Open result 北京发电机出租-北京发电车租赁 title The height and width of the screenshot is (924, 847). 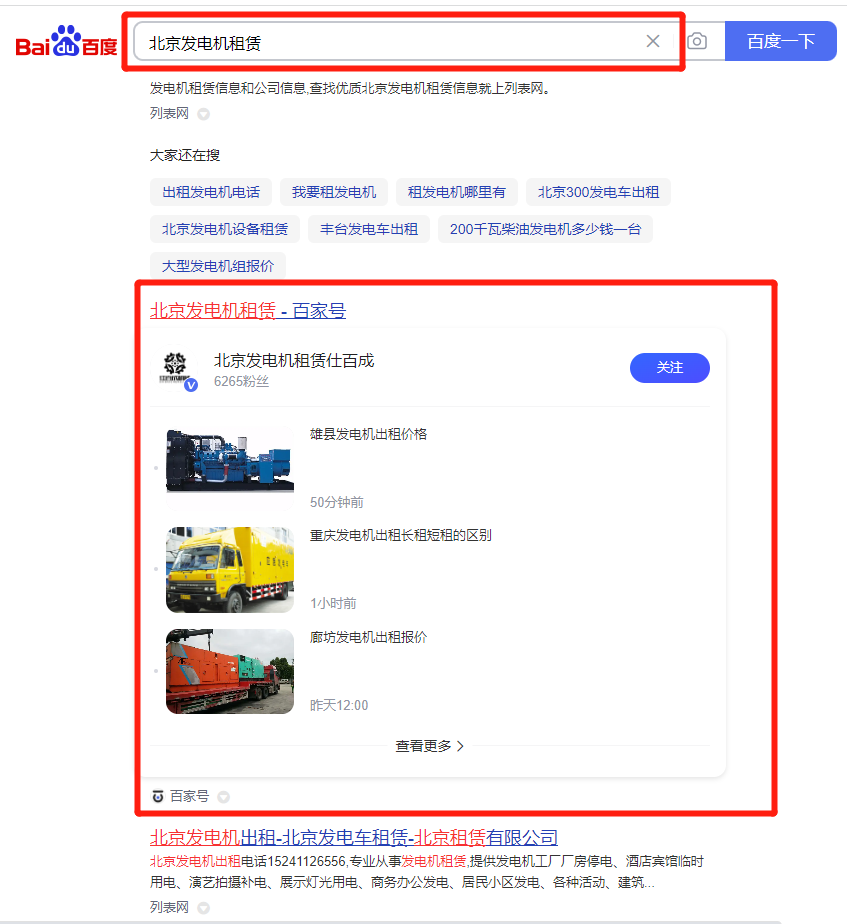coord(354,837)
